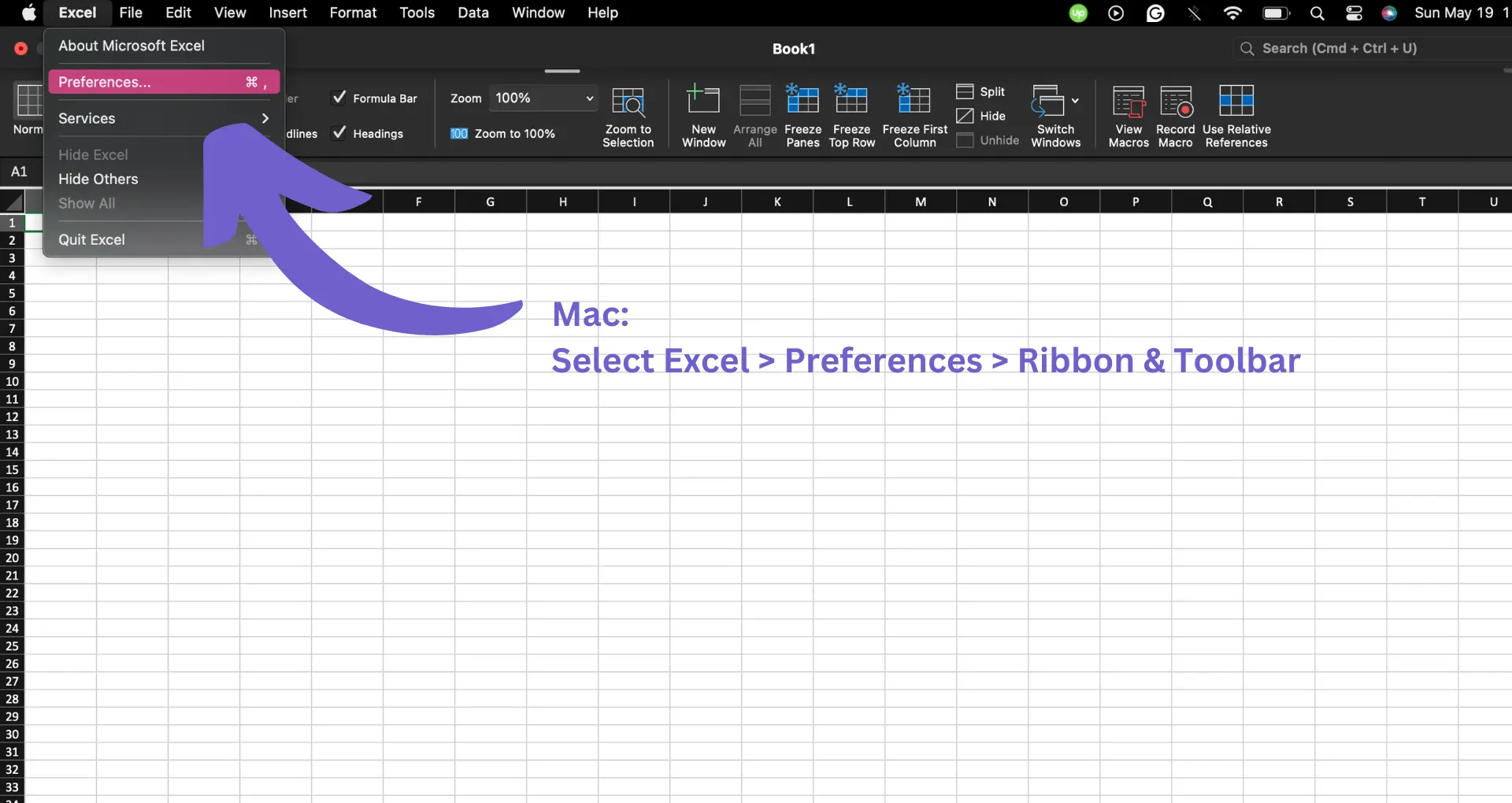This screenshot has height=803, width=1512.
Task: Open the File menu
Action: (131, 13)
